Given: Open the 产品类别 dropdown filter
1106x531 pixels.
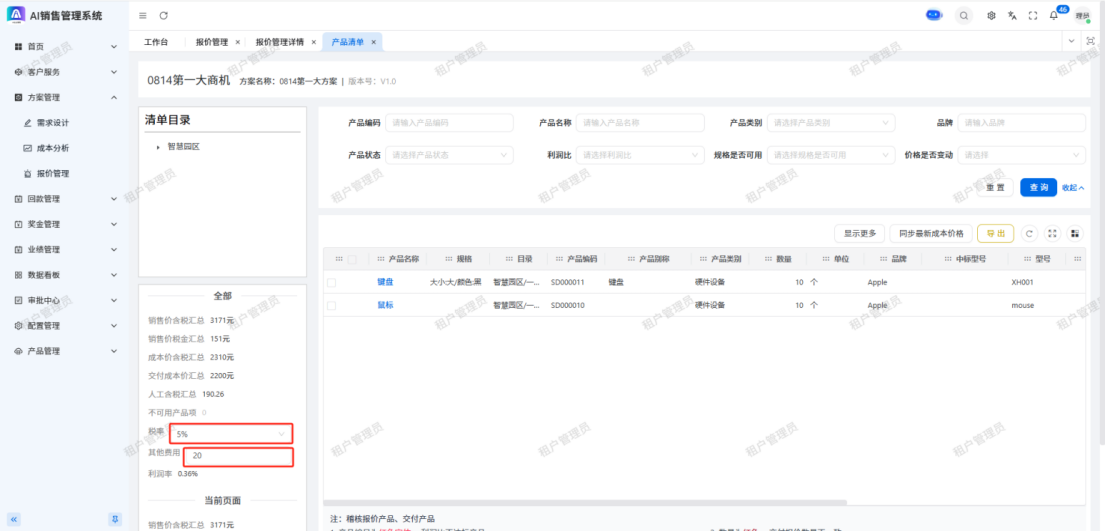Looking at the screenshot, I should [x=831, y=122].
